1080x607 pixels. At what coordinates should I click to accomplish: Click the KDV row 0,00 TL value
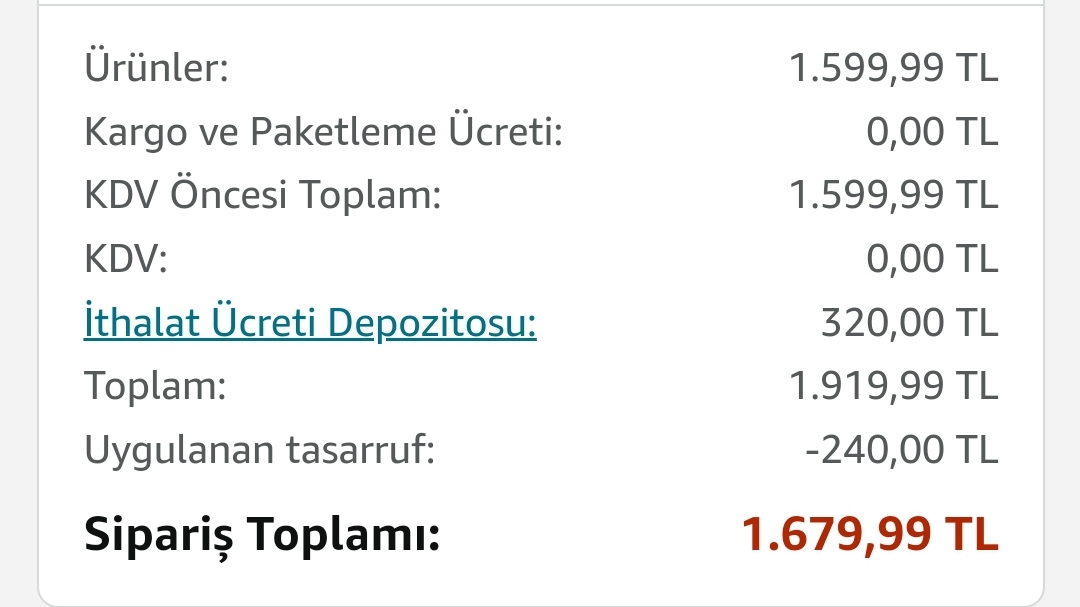932,258
